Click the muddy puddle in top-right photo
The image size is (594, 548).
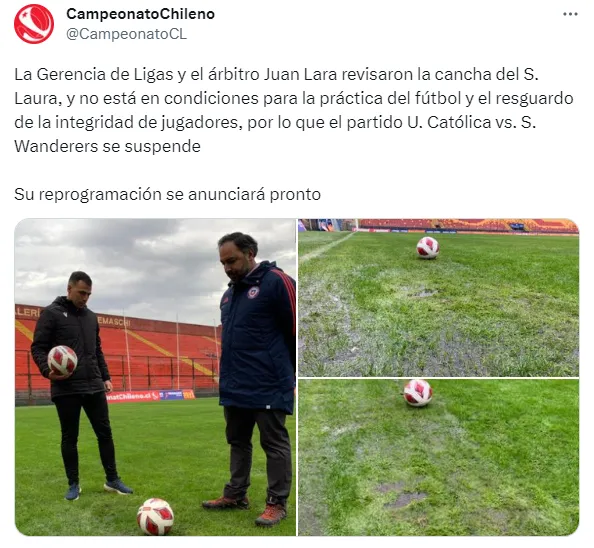coord(424,293)
